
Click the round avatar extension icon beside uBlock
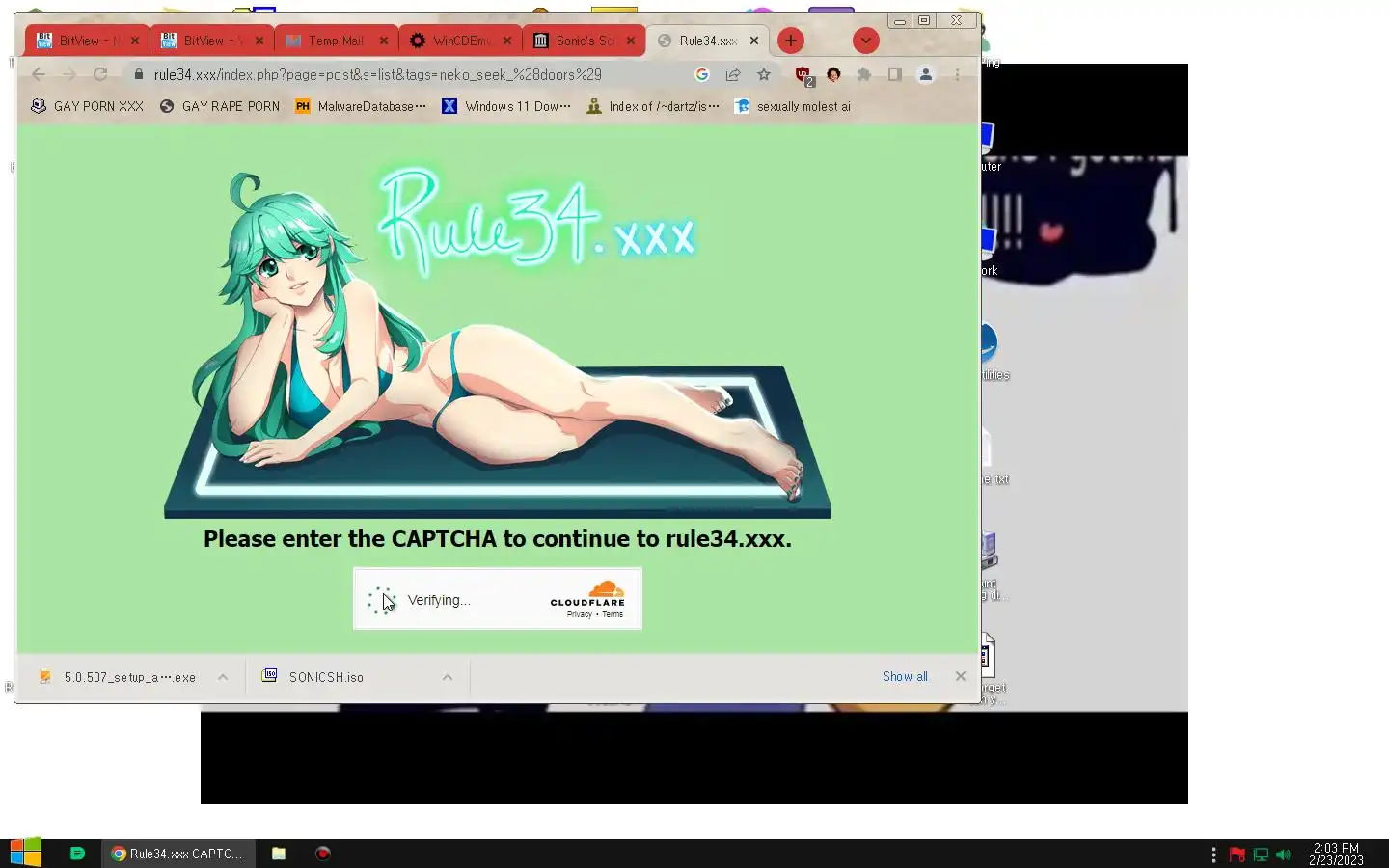[x=833, y=74]
